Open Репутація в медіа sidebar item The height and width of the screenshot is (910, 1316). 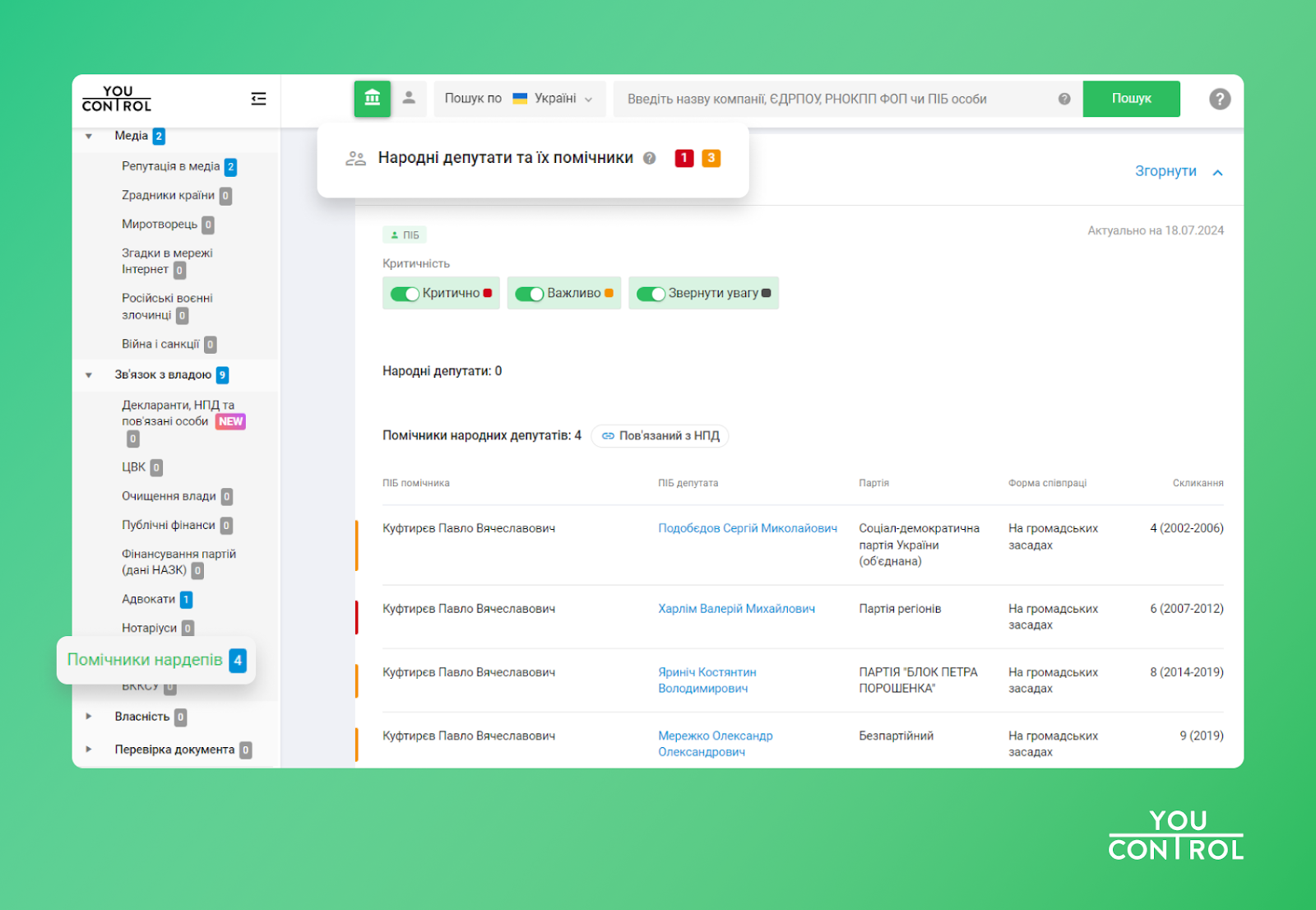pos(170,166)
